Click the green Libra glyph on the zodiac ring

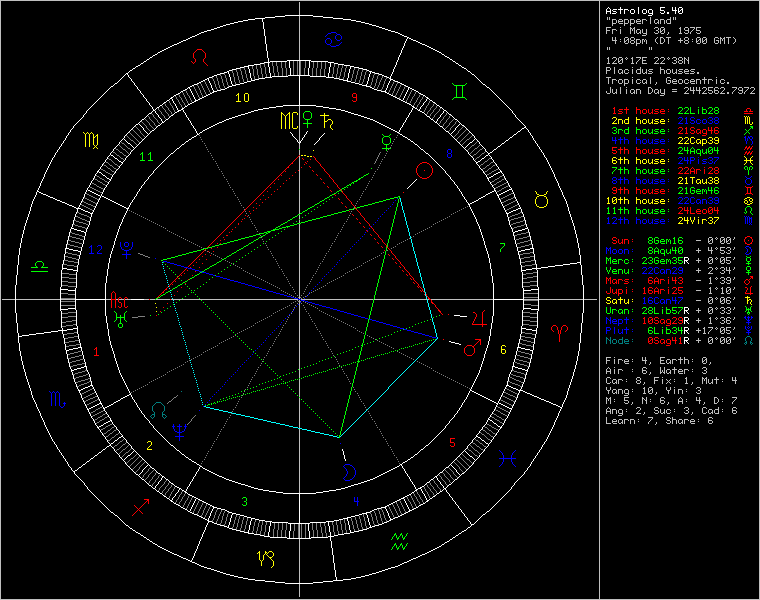pyautogui.click(x=39, y=267)
